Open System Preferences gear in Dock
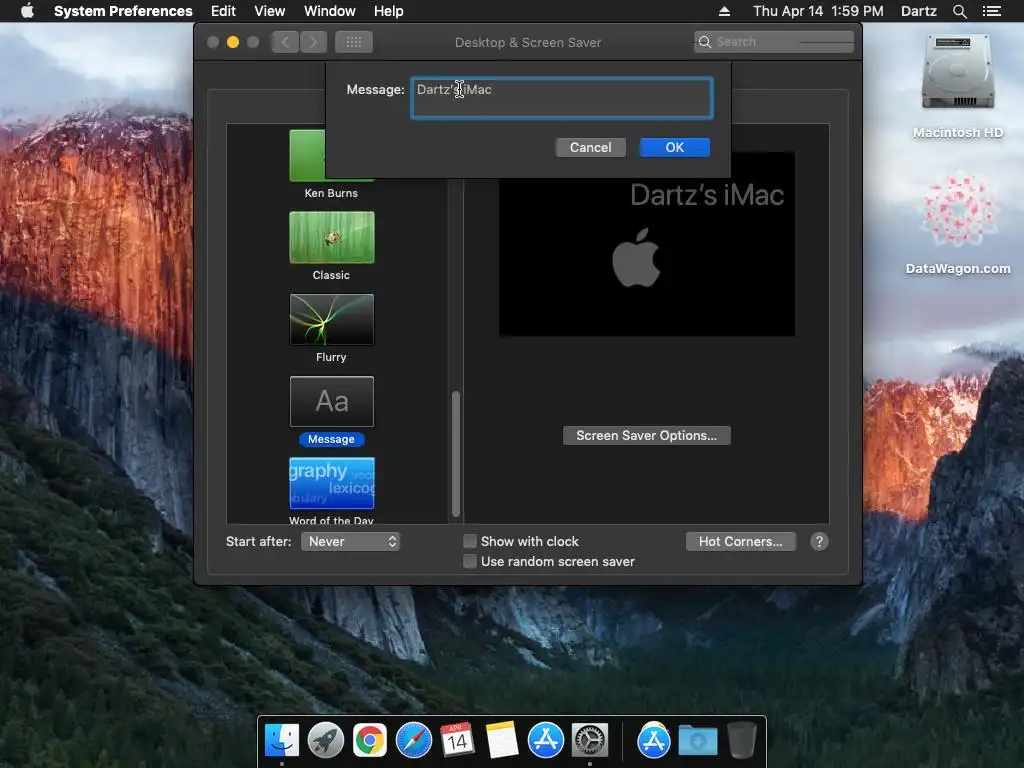 590,741
